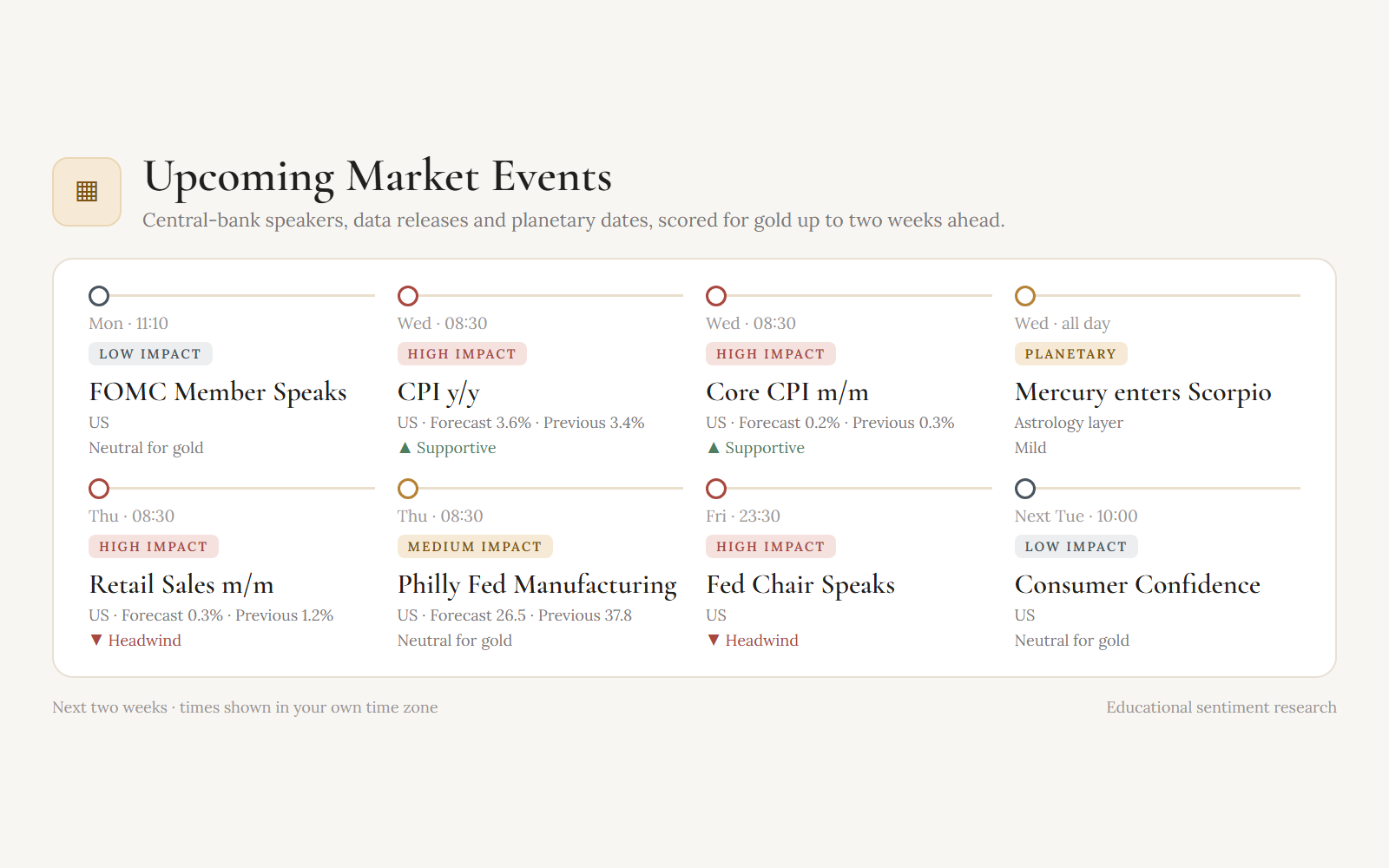Click the 'Wed · all day' time label

coord(1063,323)
